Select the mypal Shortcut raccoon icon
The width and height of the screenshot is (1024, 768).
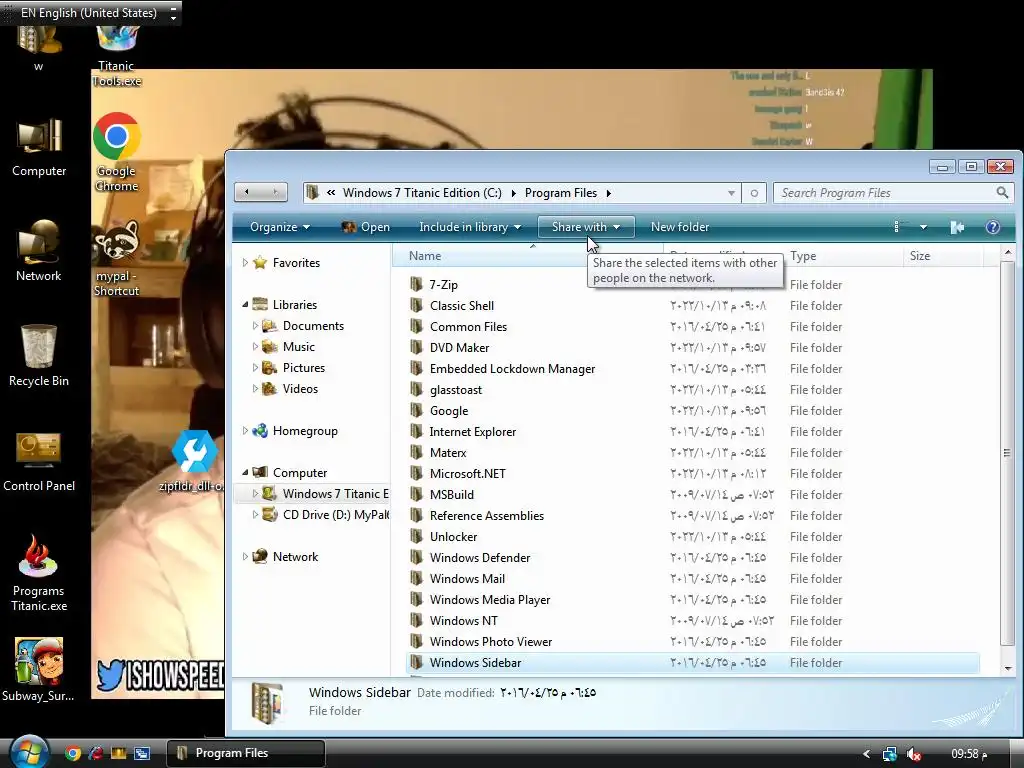click(117, 258)
